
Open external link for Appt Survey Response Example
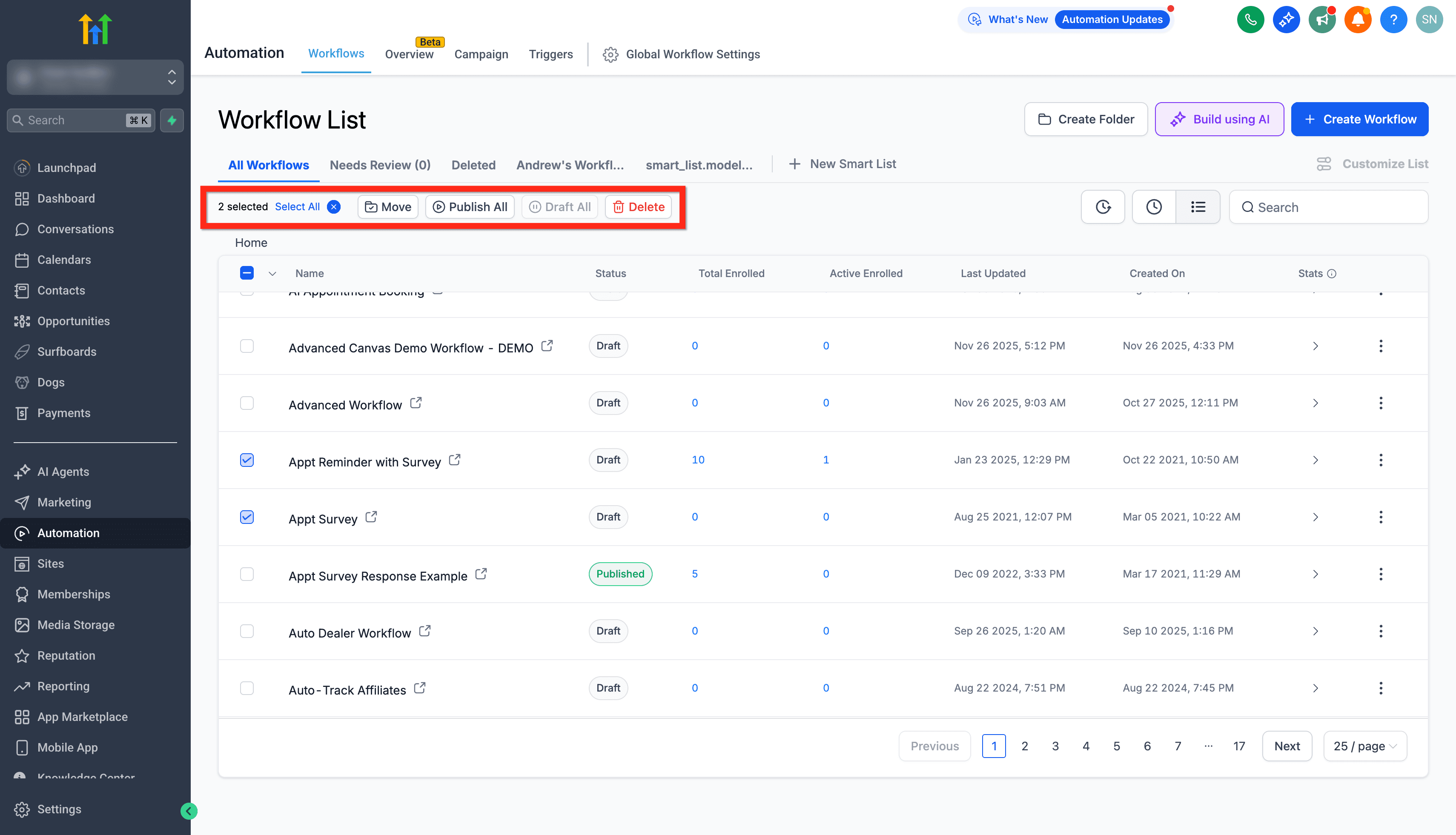tap(482, 574)
